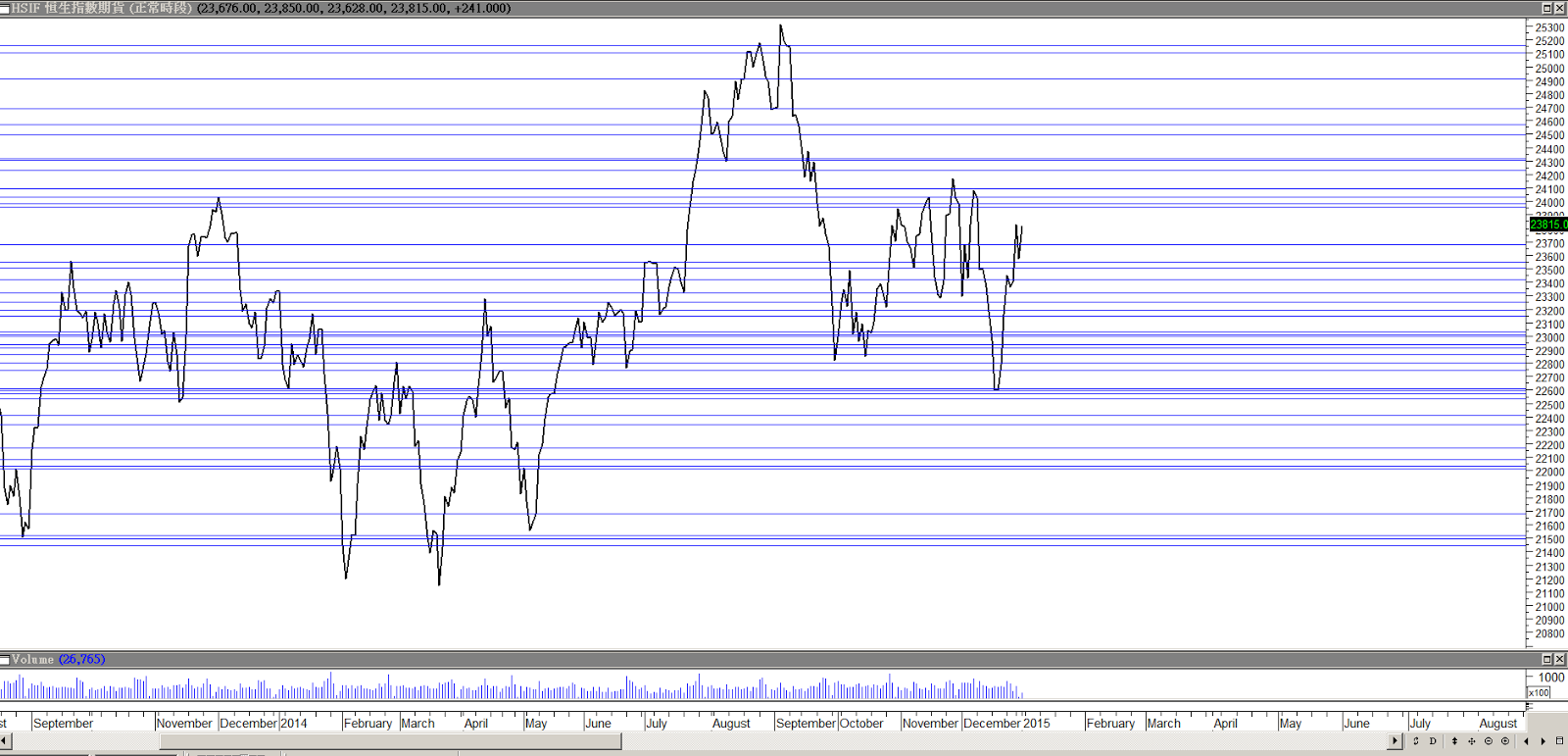The width and height of the screenshot is (1568, 756).
Task: Click the first November label on timeline
Action: [x=184, y=724]
